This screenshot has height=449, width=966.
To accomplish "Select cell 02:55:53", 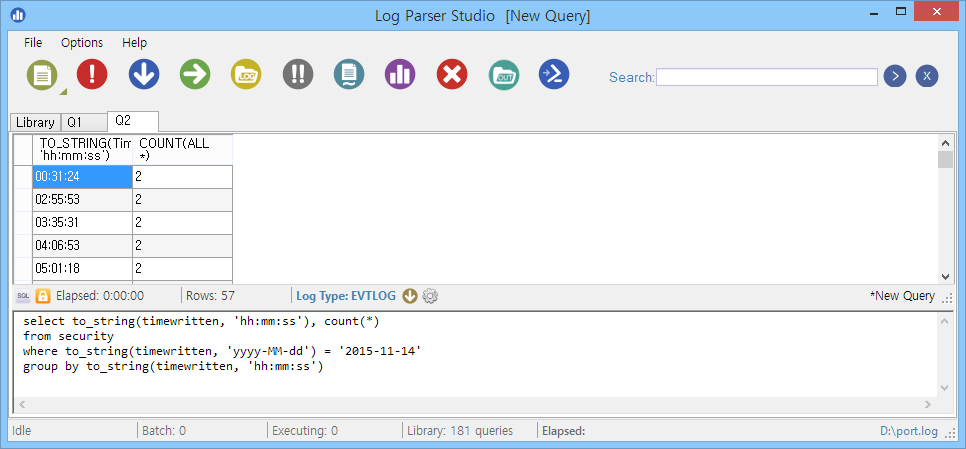I will tap(83, 200).
